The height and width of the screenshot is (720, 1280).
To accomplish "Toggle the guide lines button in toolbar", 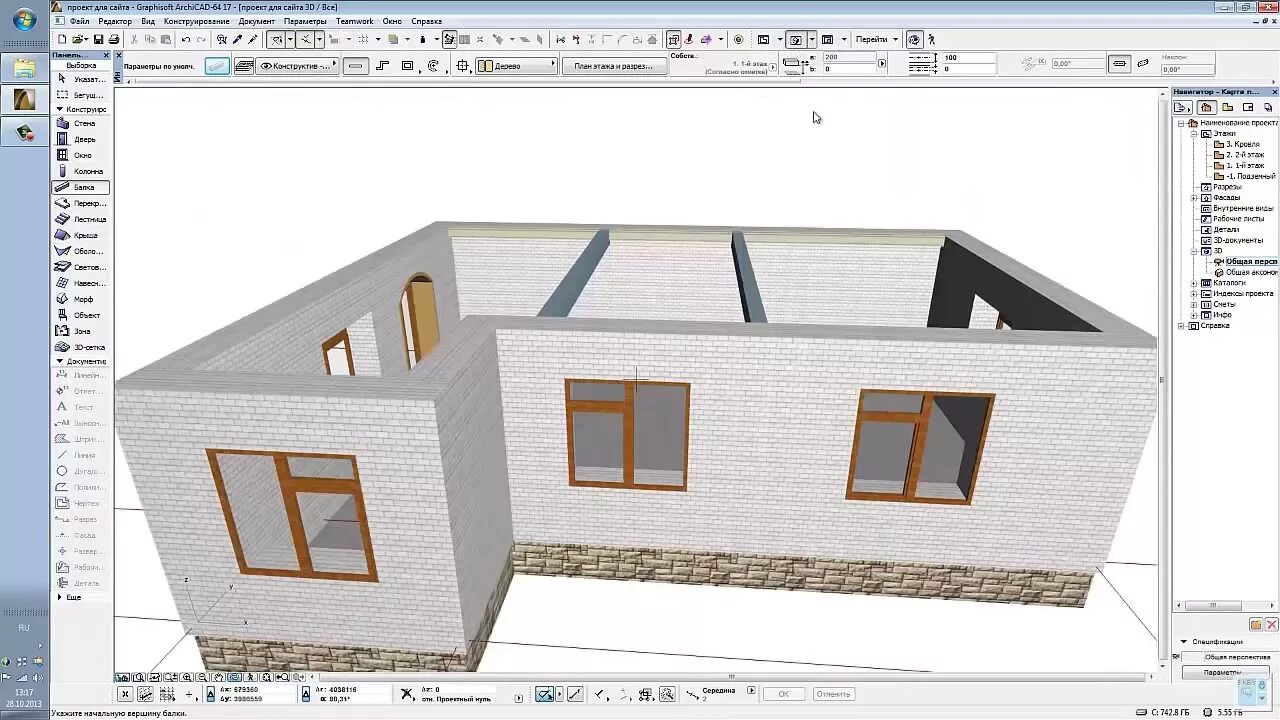I will pos(276,40).
